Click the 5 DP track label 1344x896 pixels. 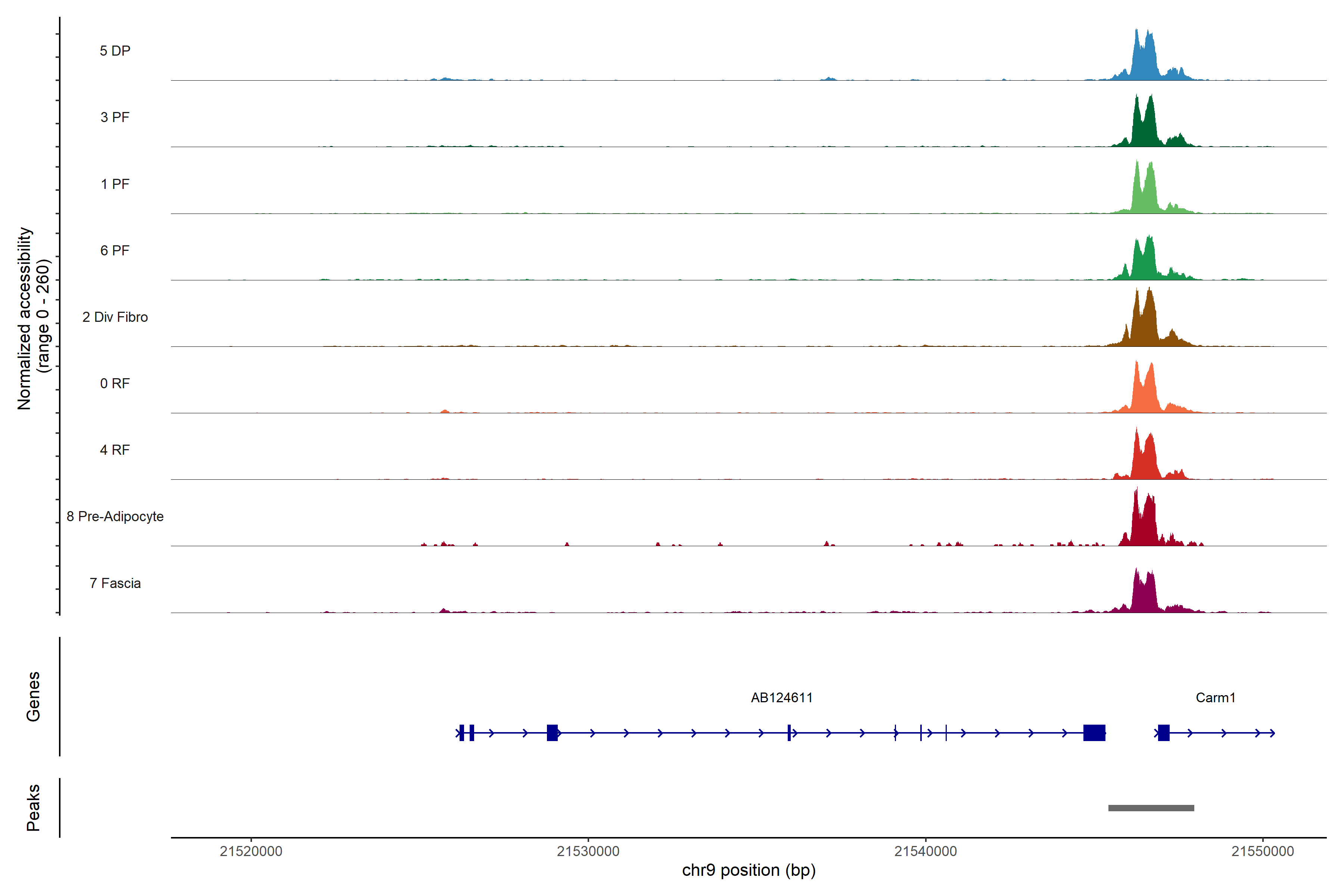click(x=115, y=51)
